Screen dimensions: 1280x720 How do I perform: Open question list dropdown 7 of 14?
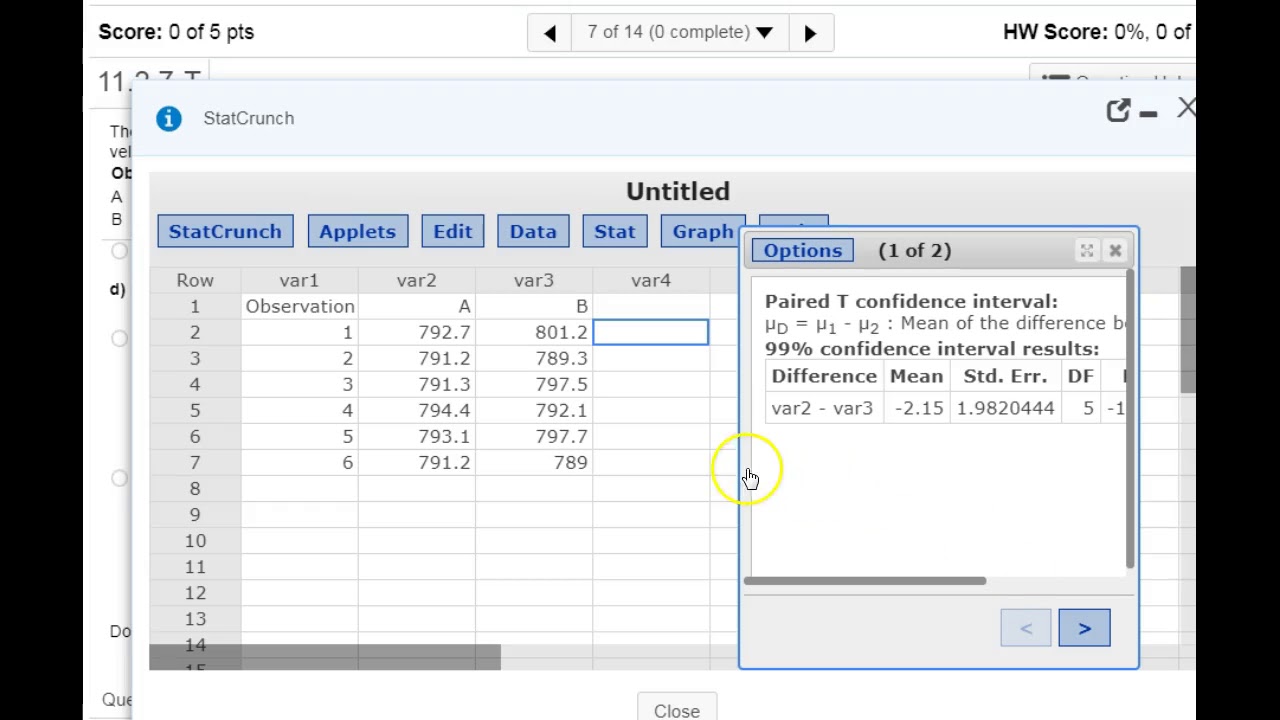pyautogui.click(x=680, y=32)
